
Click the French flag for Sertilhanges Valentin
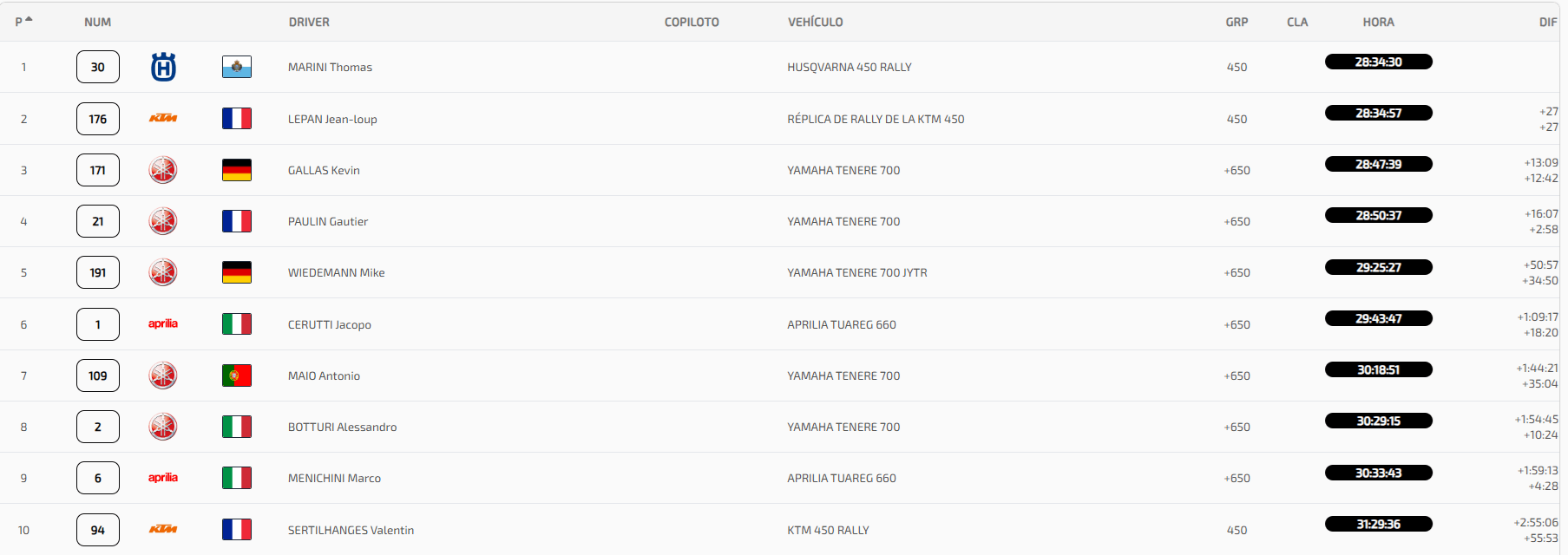click(x=237, y=529)
